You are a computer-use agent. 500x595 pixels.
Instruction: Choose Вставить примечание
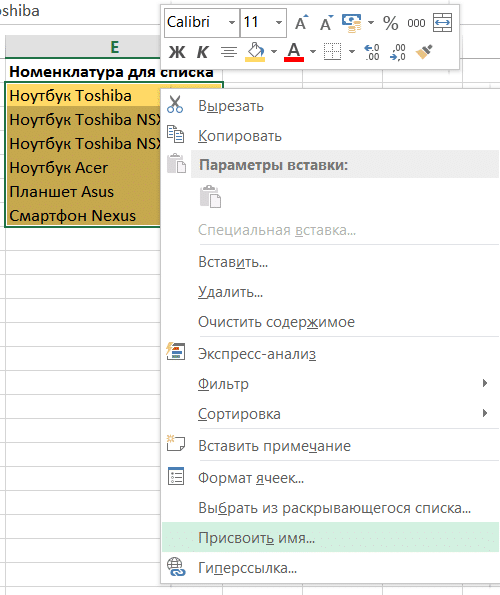(x=330, y=446)
